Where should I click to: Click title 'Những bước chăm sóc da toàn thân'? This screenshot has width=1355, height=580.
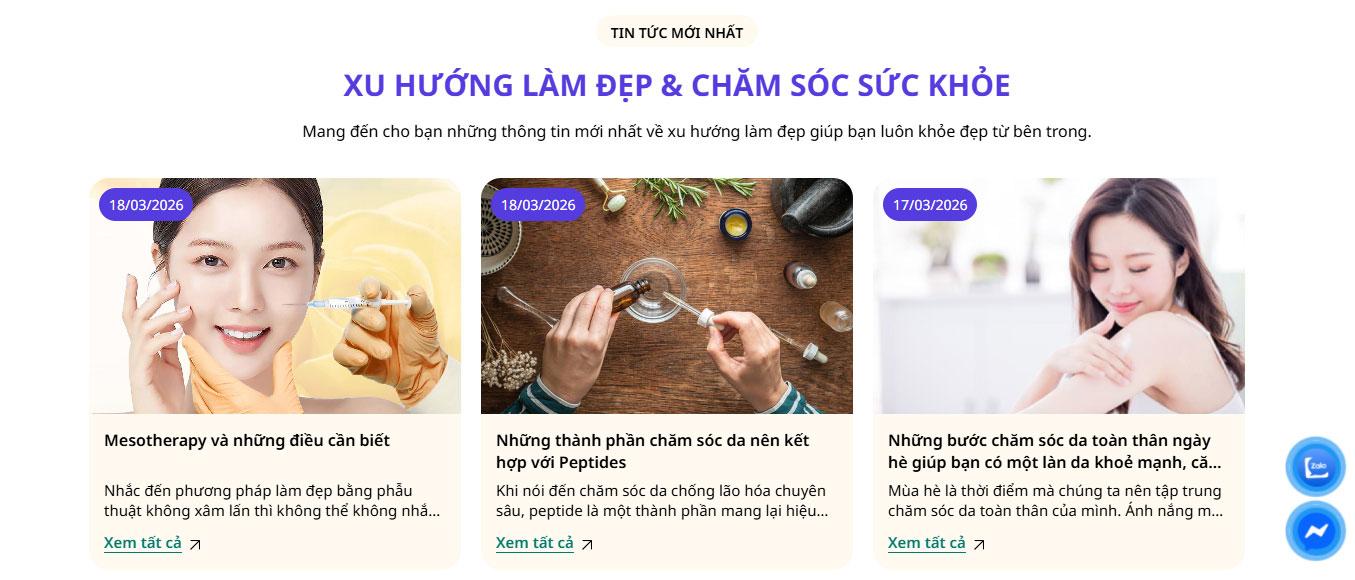click(1055, 451)
